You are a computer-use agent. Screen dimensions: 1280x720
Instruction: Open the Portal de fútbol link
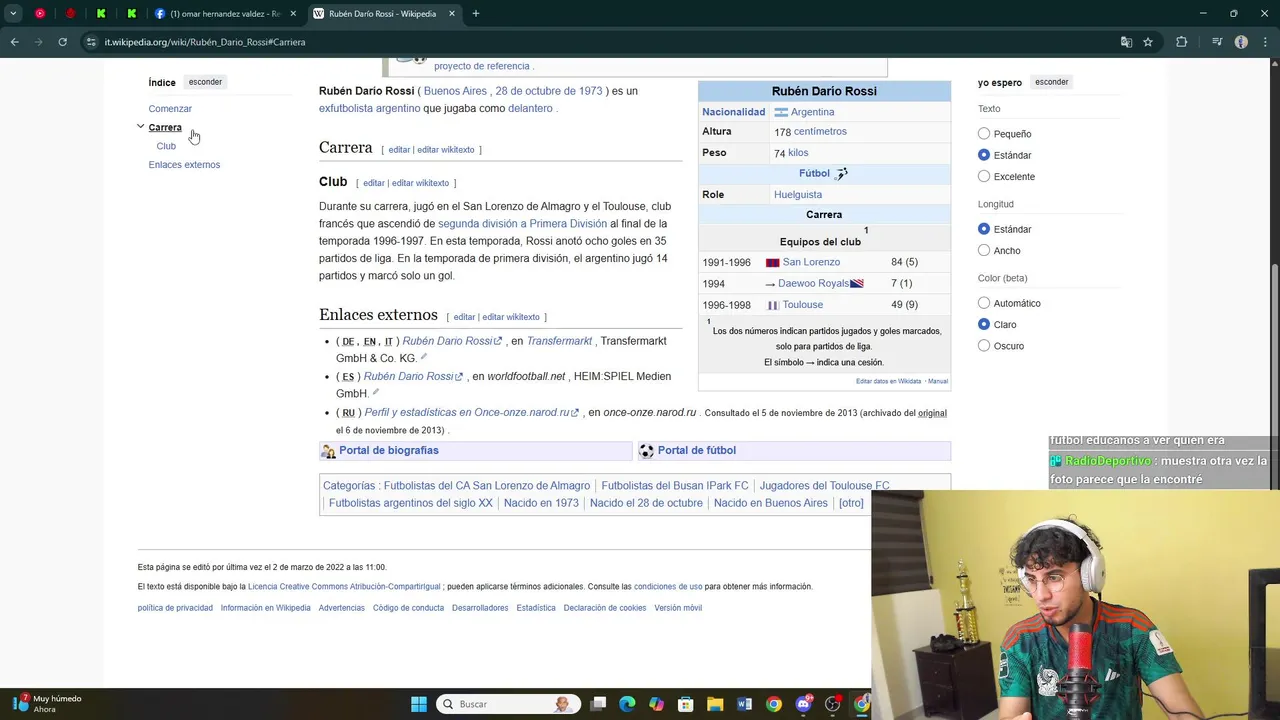pos(697,450)
